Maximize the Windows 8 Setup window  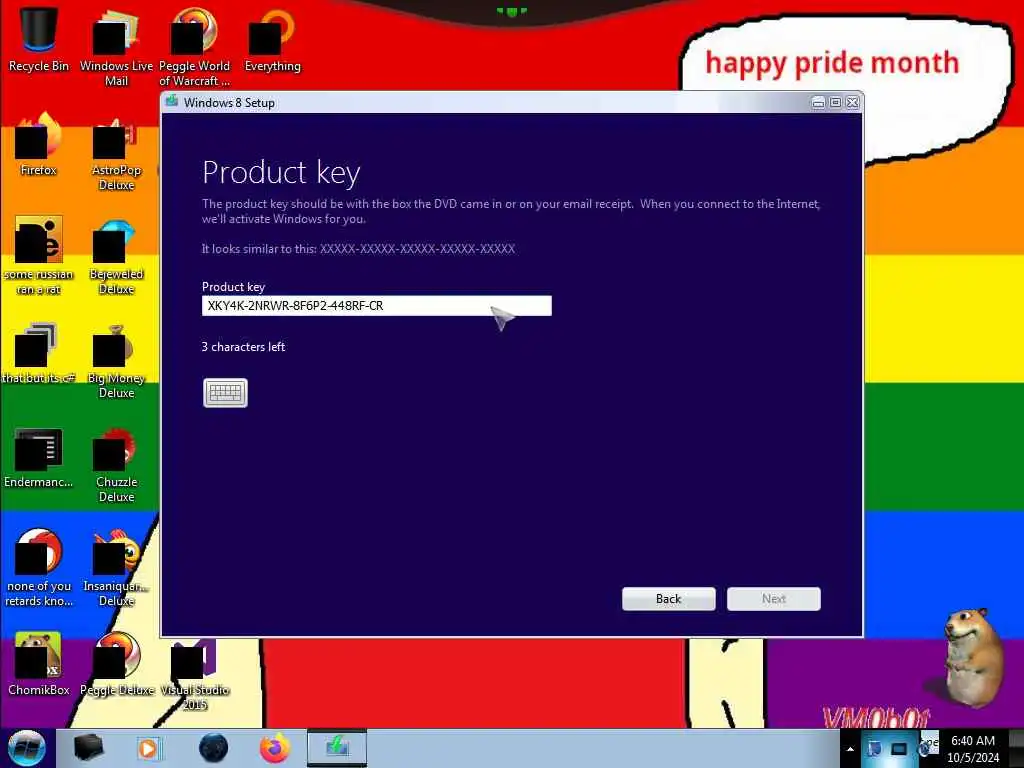pos(835,103)
